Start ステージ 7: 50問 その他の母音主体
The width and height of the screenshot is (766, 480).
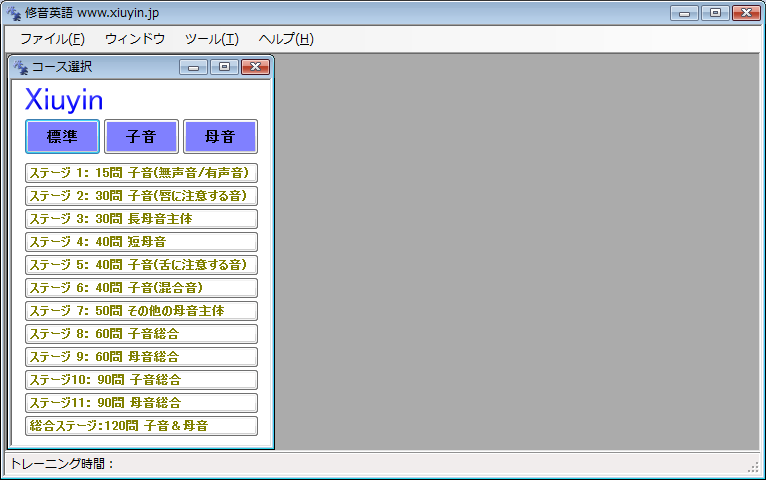[141, 311]
